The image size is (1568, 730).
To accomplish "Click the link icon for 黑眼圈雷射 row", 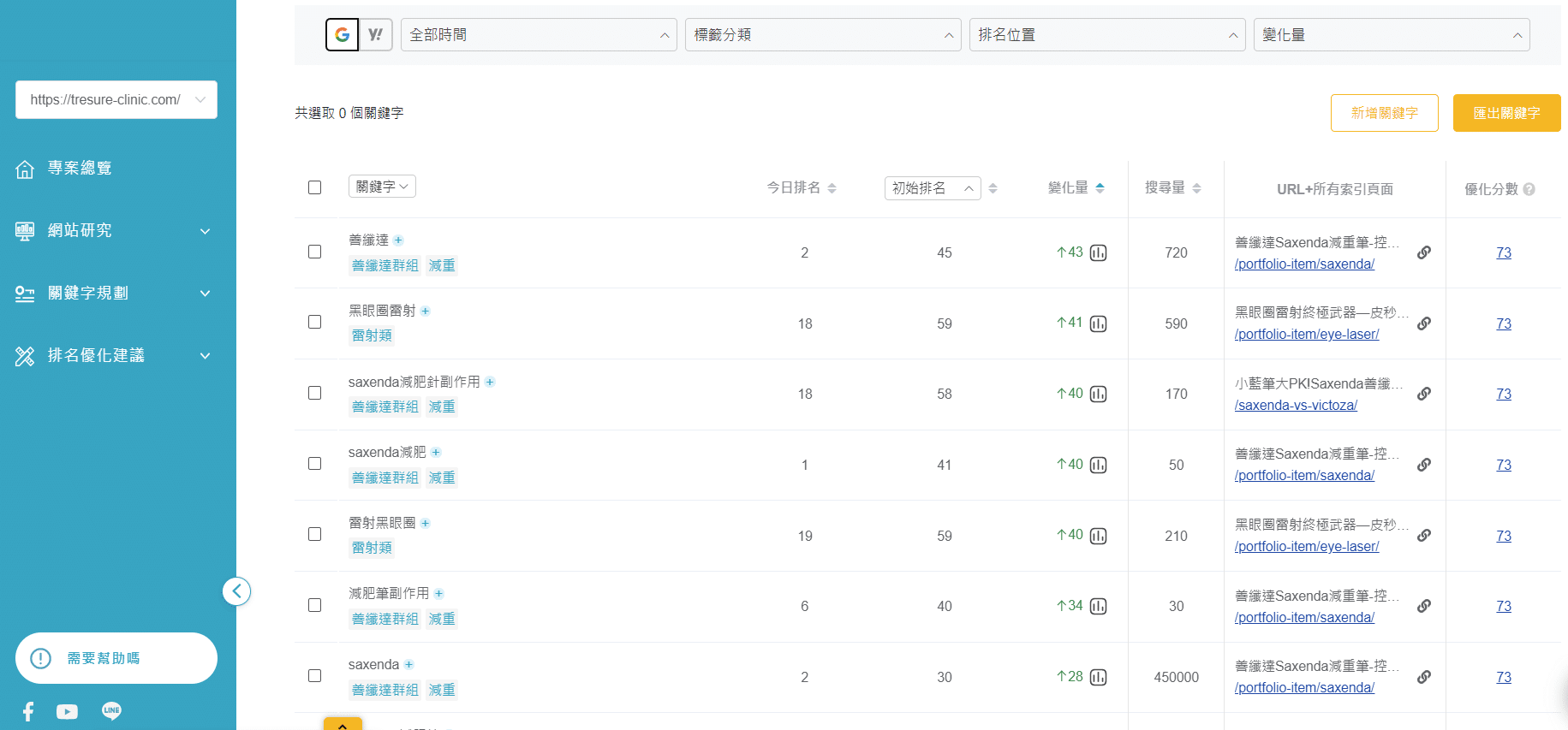I will (x=1423, y=323).
